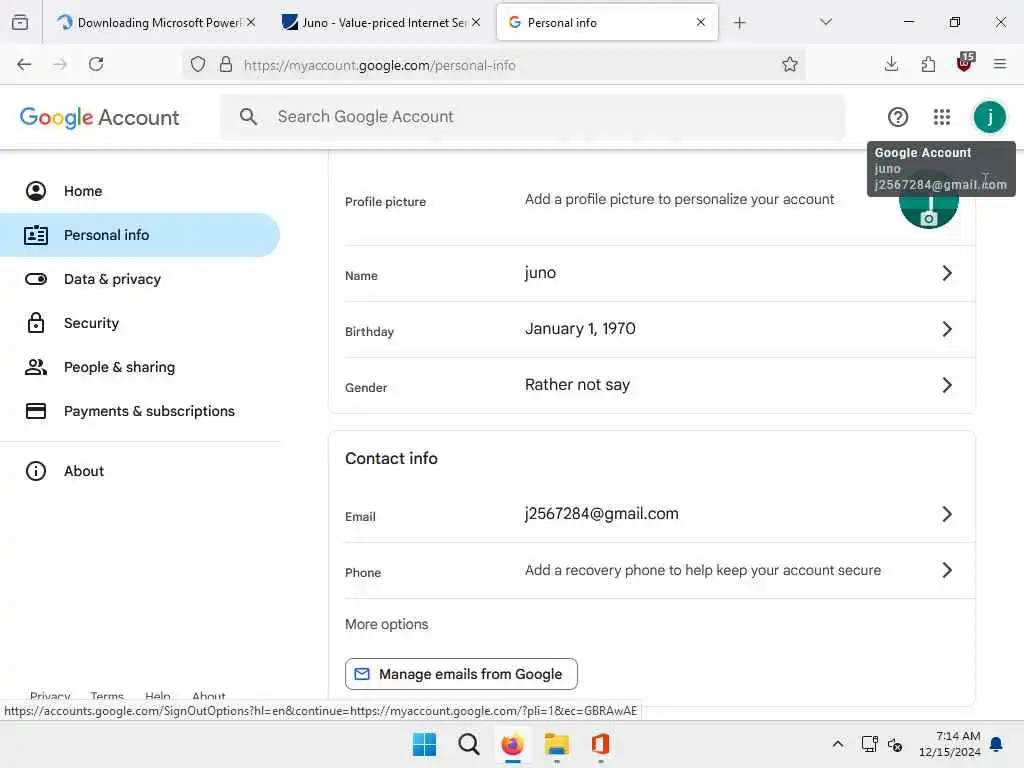1024x768 pixels.
Task: Bookmark this page with the star icon
Action: (x=790, y=64)
